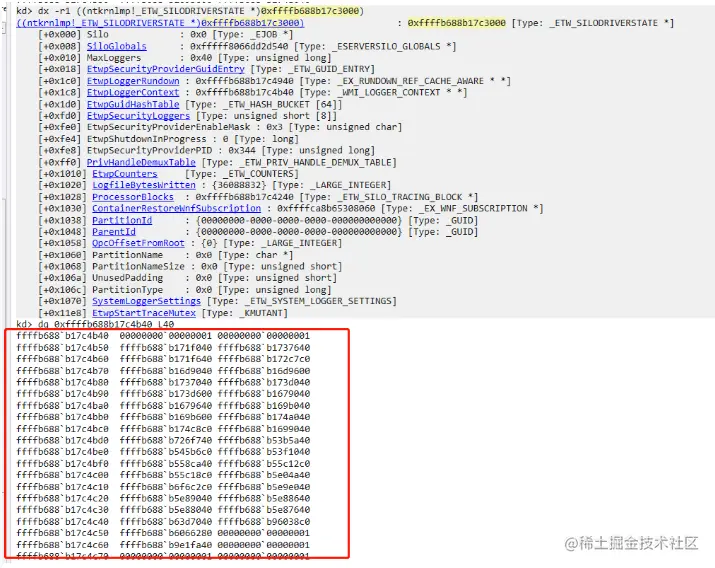The height and width of the screenshot is (568, 715).
Task: Select the 0x344 provider PID value
Action: point(242,150)
